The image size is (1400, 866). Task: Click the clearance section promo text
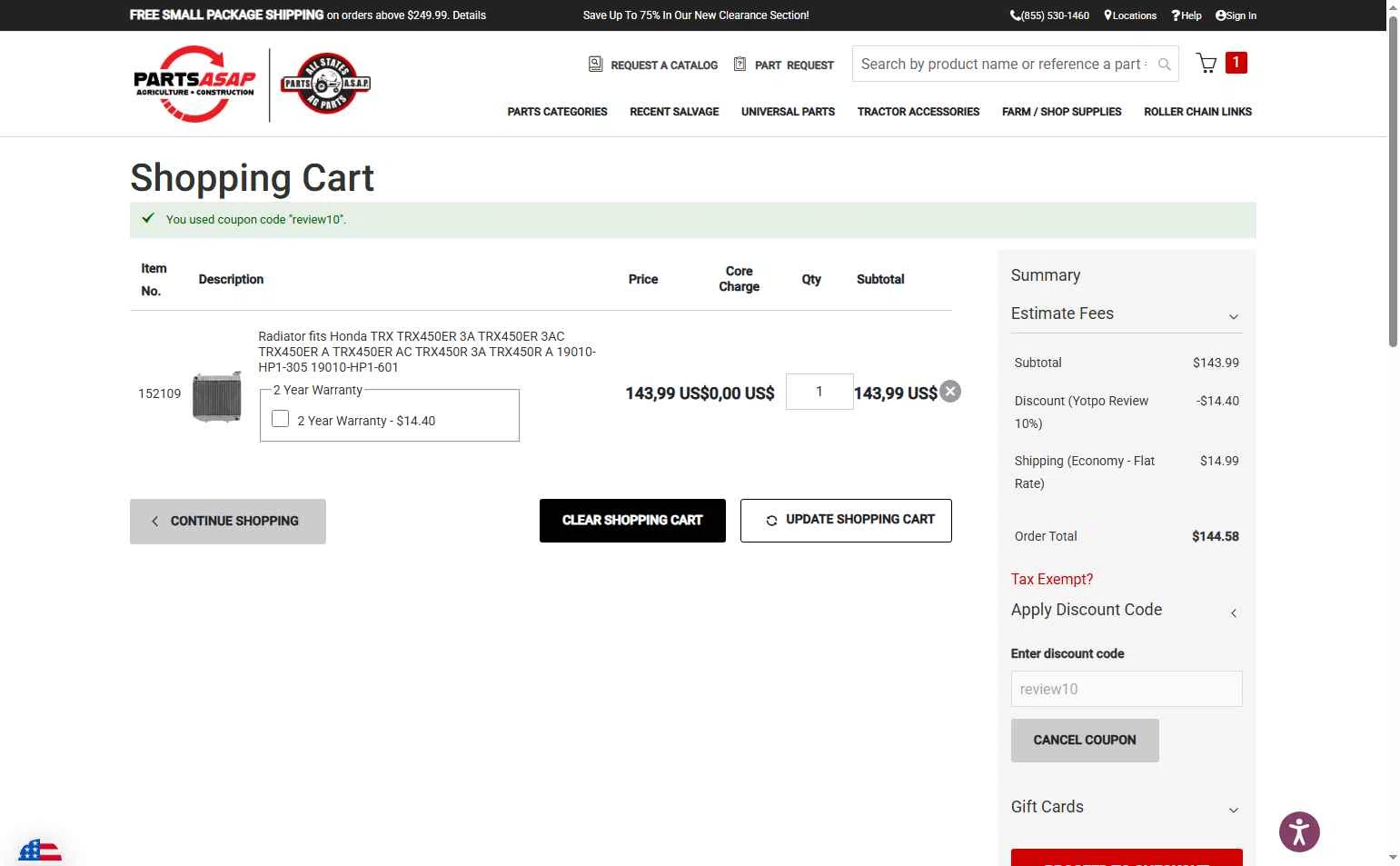pyautogui.click(x=696, y=15)
